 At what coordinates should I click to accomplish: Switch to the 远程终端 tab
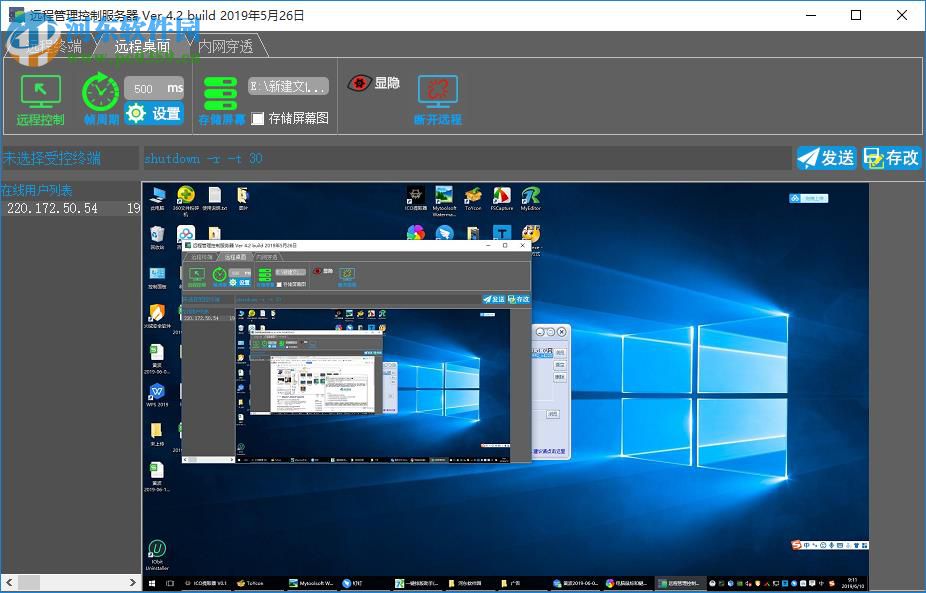coord(55,46)
